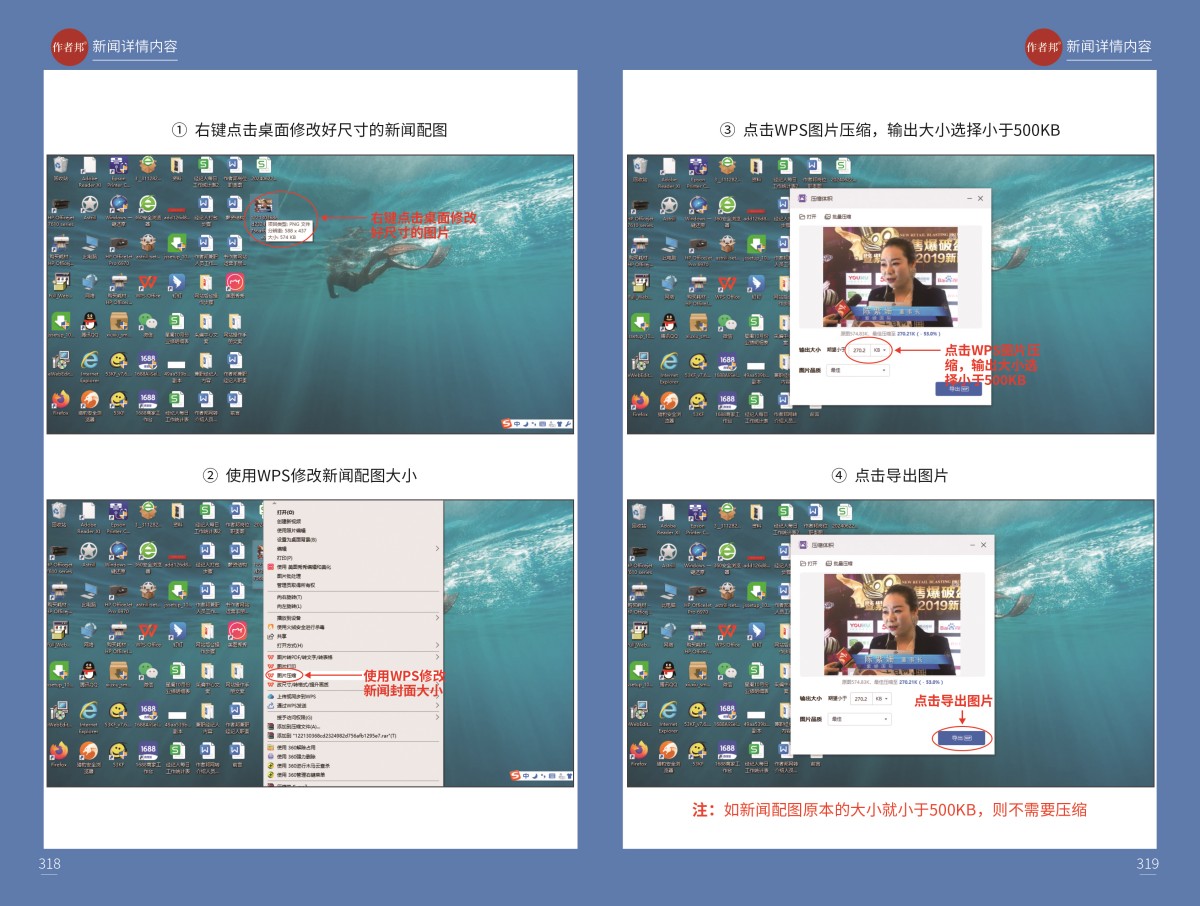Viewport: 1200px width, 906px height.
Task: Click Sogou input method icon in step ① tray
Action: click(508, 424)
